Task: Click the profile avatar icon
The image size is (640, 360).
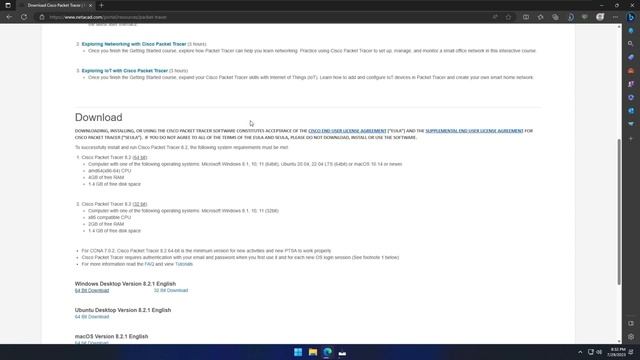Action: click(x=600, y=17)
